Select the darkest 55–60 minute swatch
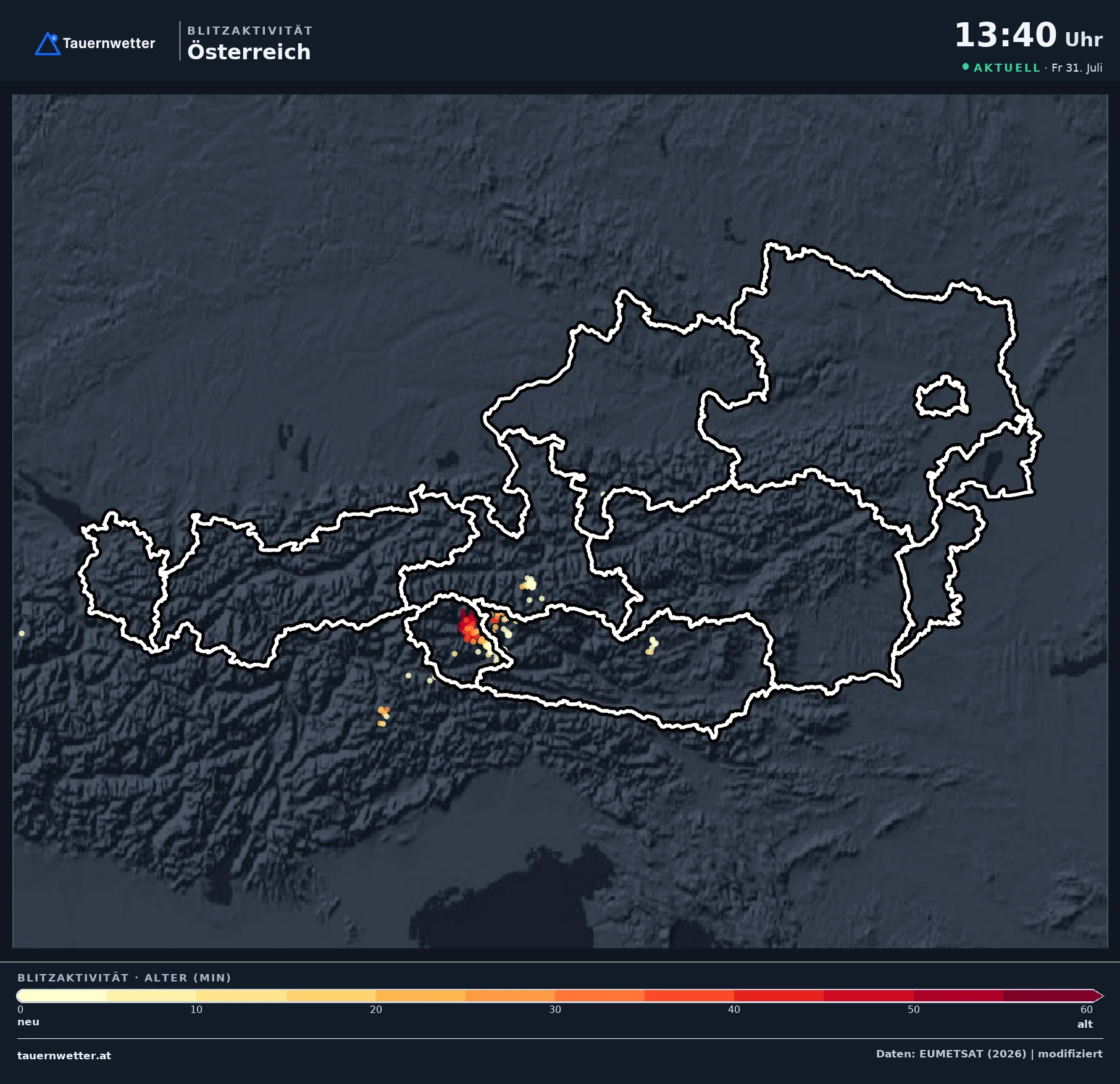1120x1084 pixels. pos(1048,996)
